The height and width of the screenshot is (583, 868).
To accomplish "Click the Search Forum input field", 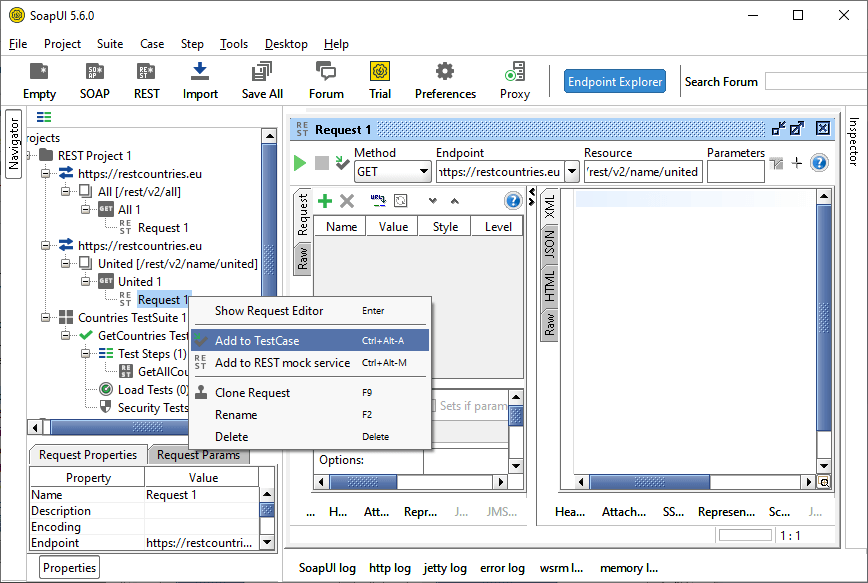I will (816, 81).
